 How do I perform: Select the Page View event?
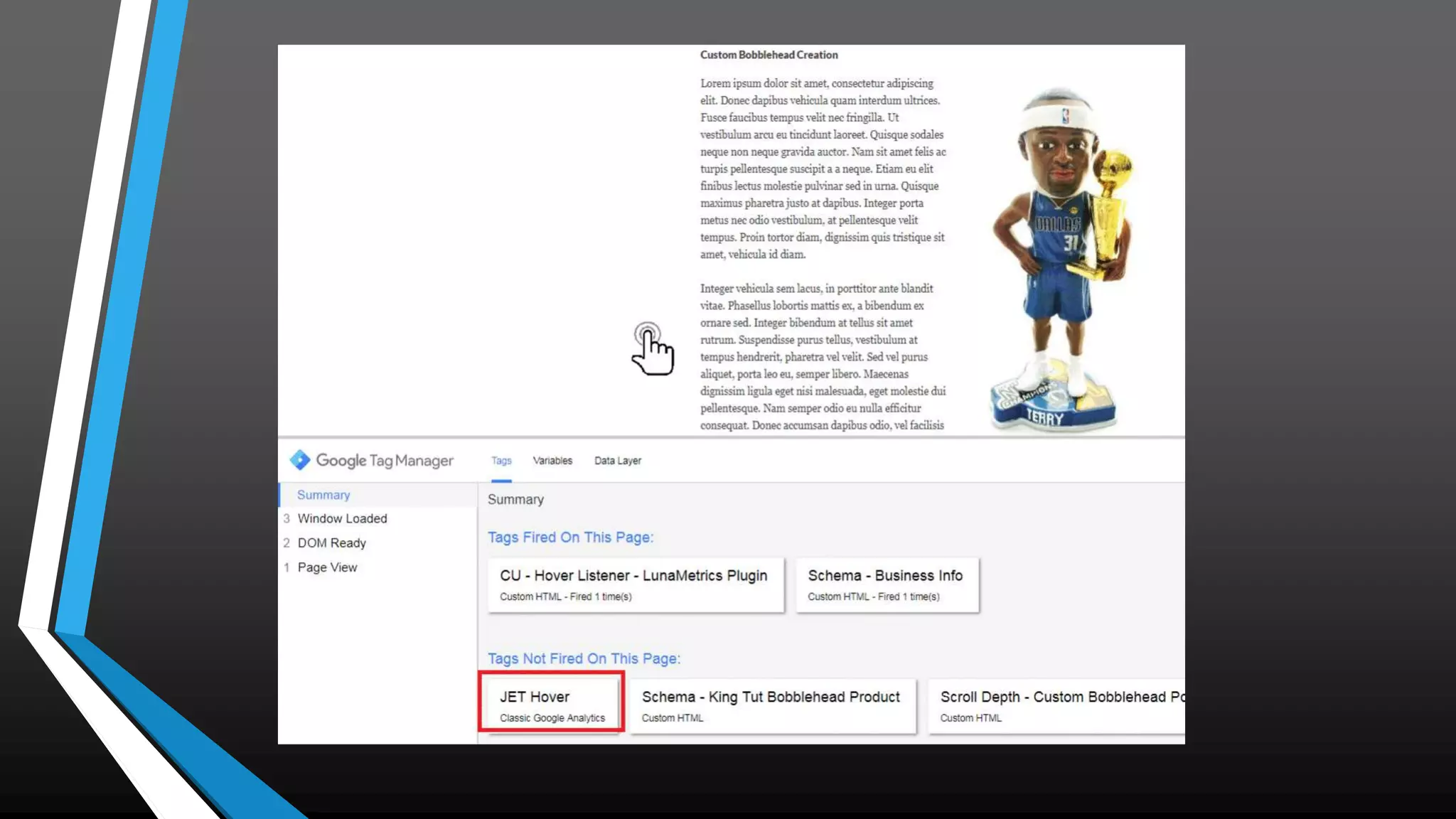327,567
